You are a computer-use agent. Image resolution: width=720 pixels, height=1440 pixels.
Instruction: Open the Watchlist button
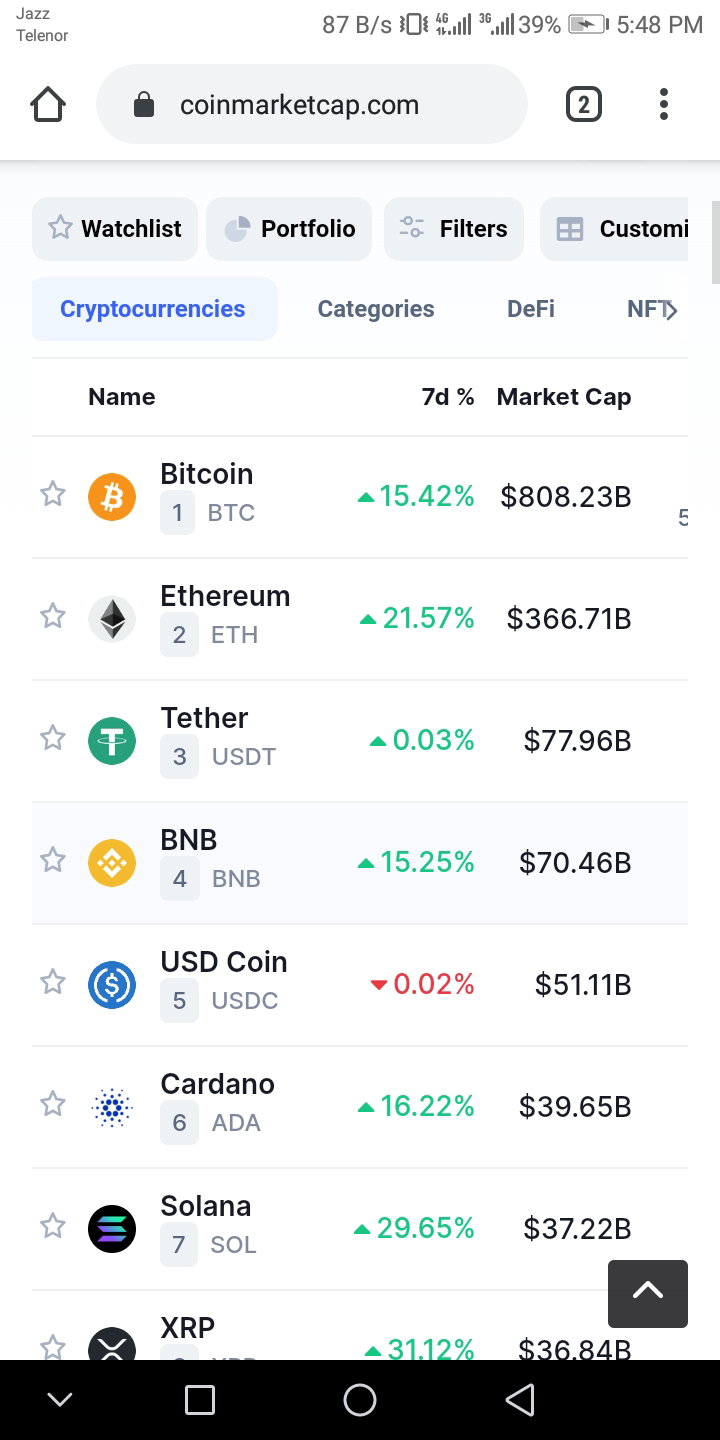coord(115,229)
